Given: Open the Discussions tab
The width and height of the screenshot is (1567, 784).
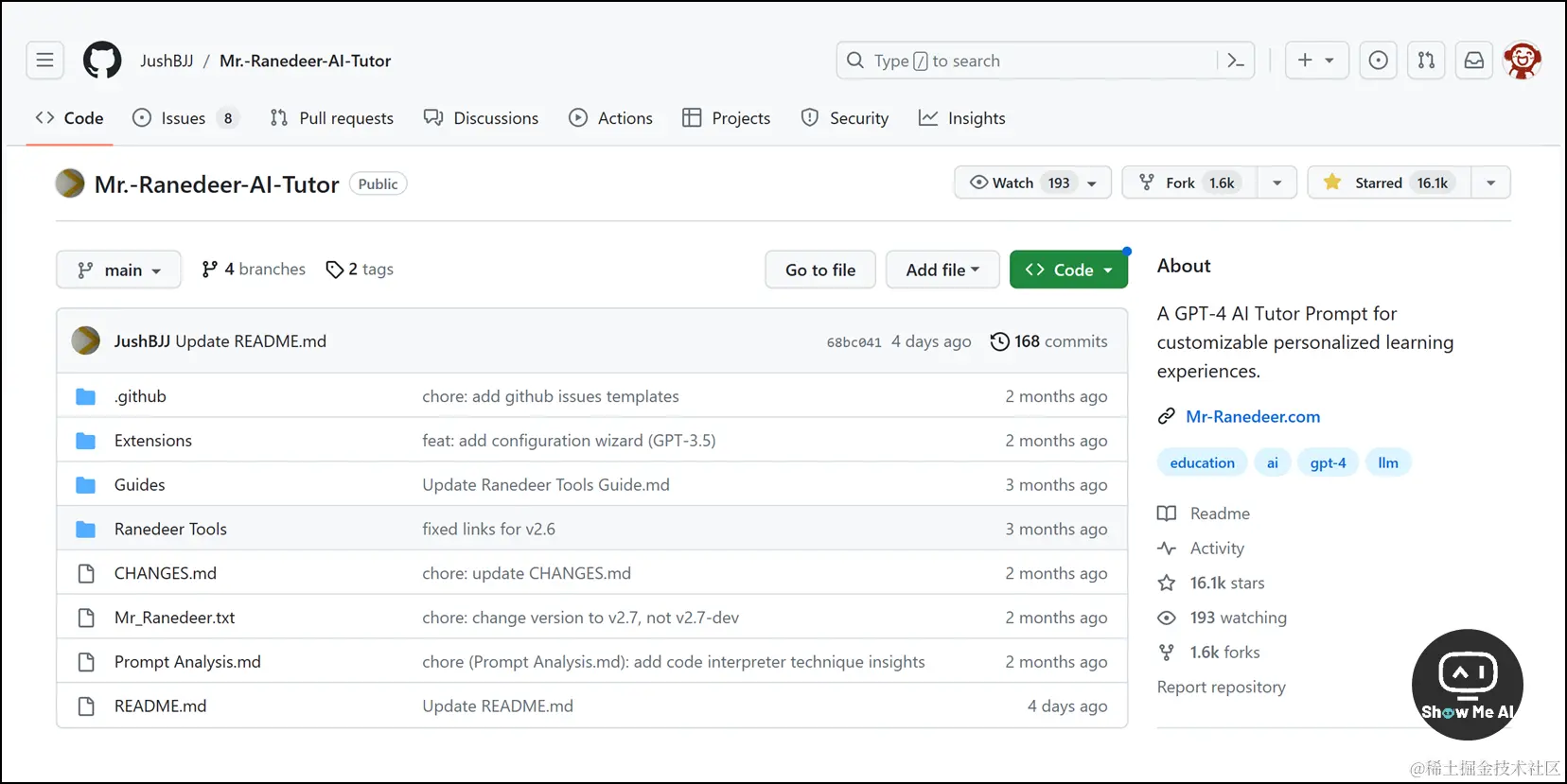Looking at the screenshot, I should [481, 118].
